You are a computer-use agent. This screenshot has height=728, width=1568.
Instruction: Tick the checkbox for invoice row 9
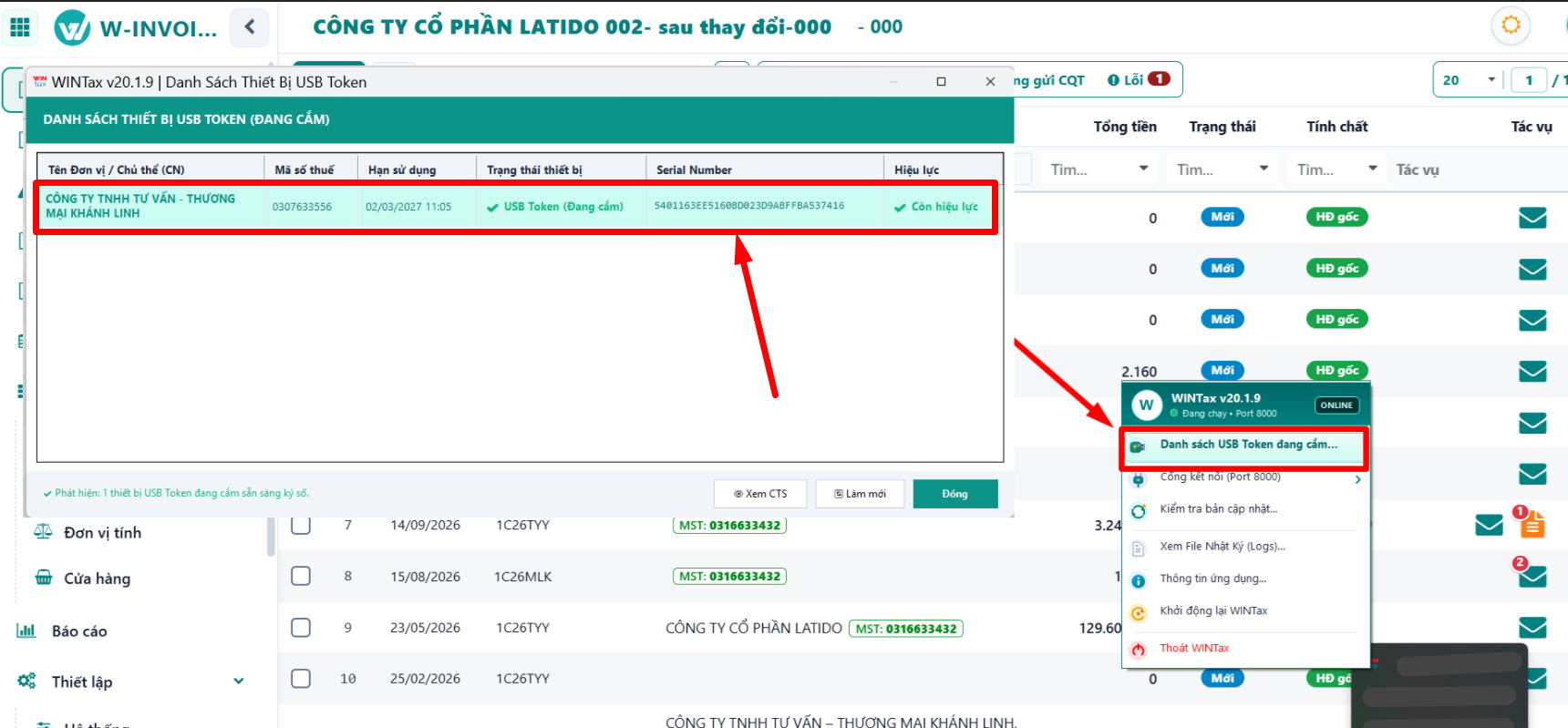coord(301,628)
